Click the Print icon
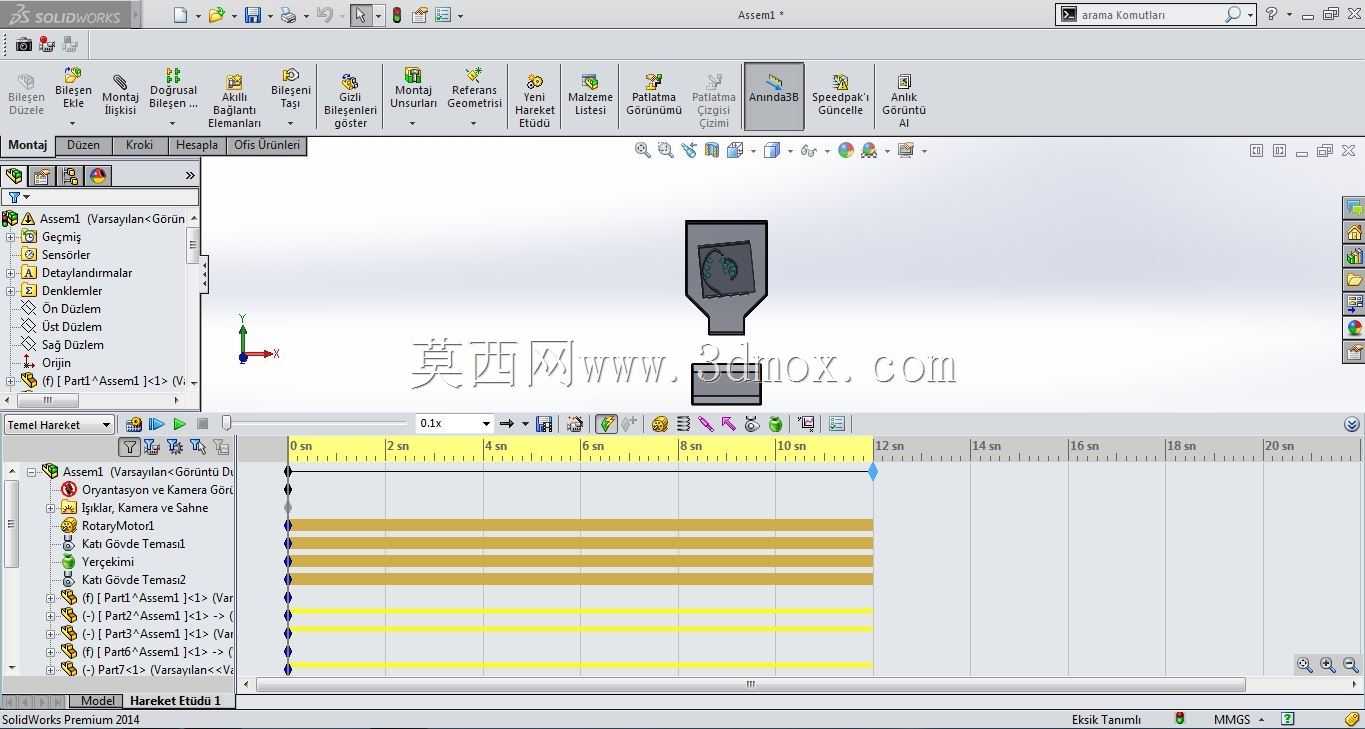Viewport: 1365px width, 729px height. (x=288, y=15)
